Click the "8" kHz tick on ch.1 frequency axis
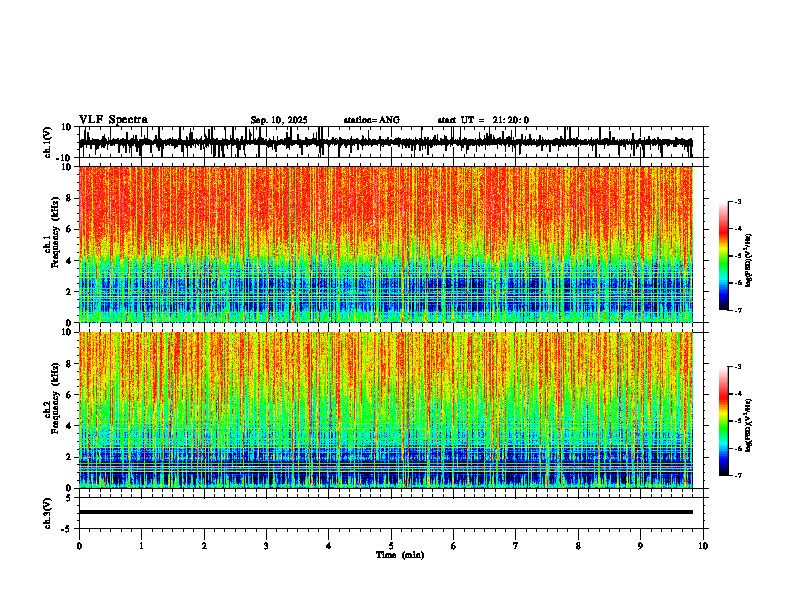Image resolution: width=792 pixels, height=612 pixels. (70, 198)
